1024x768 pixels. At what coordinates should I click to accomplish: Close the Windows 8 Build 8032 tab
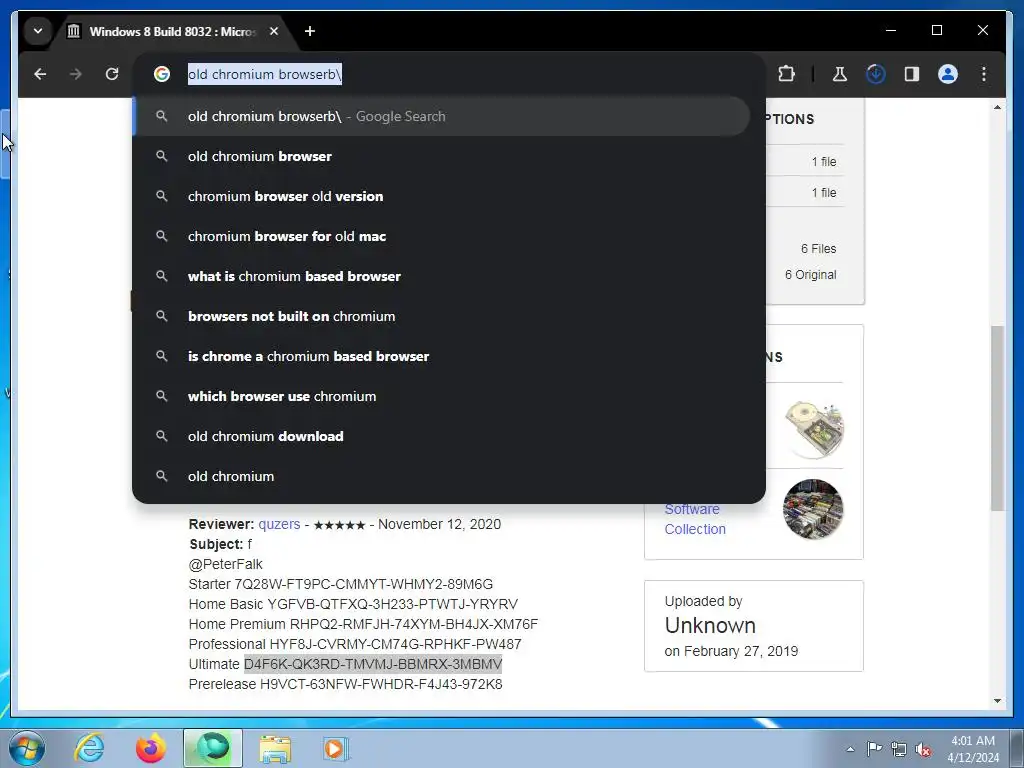[x=274, y=31]
